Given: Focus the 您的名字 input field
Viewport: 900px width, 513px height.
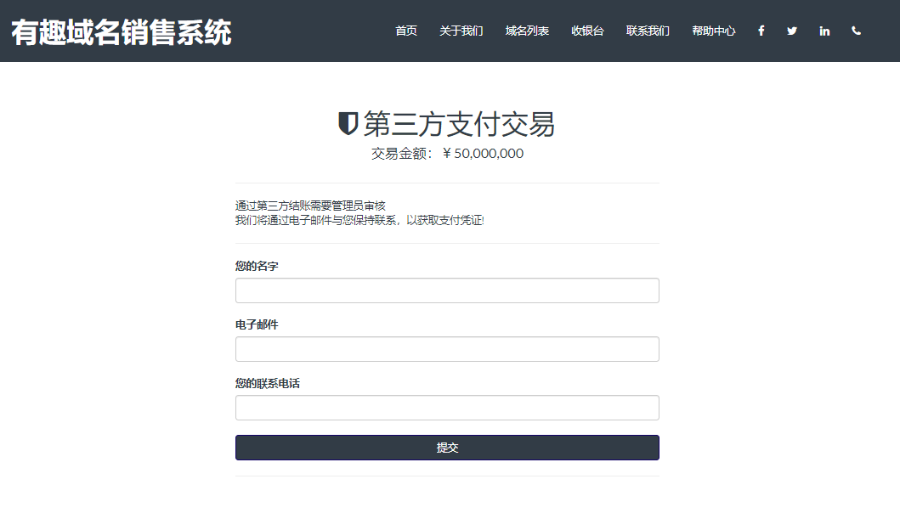Looking at the screenshot, I should click(447, 290).
